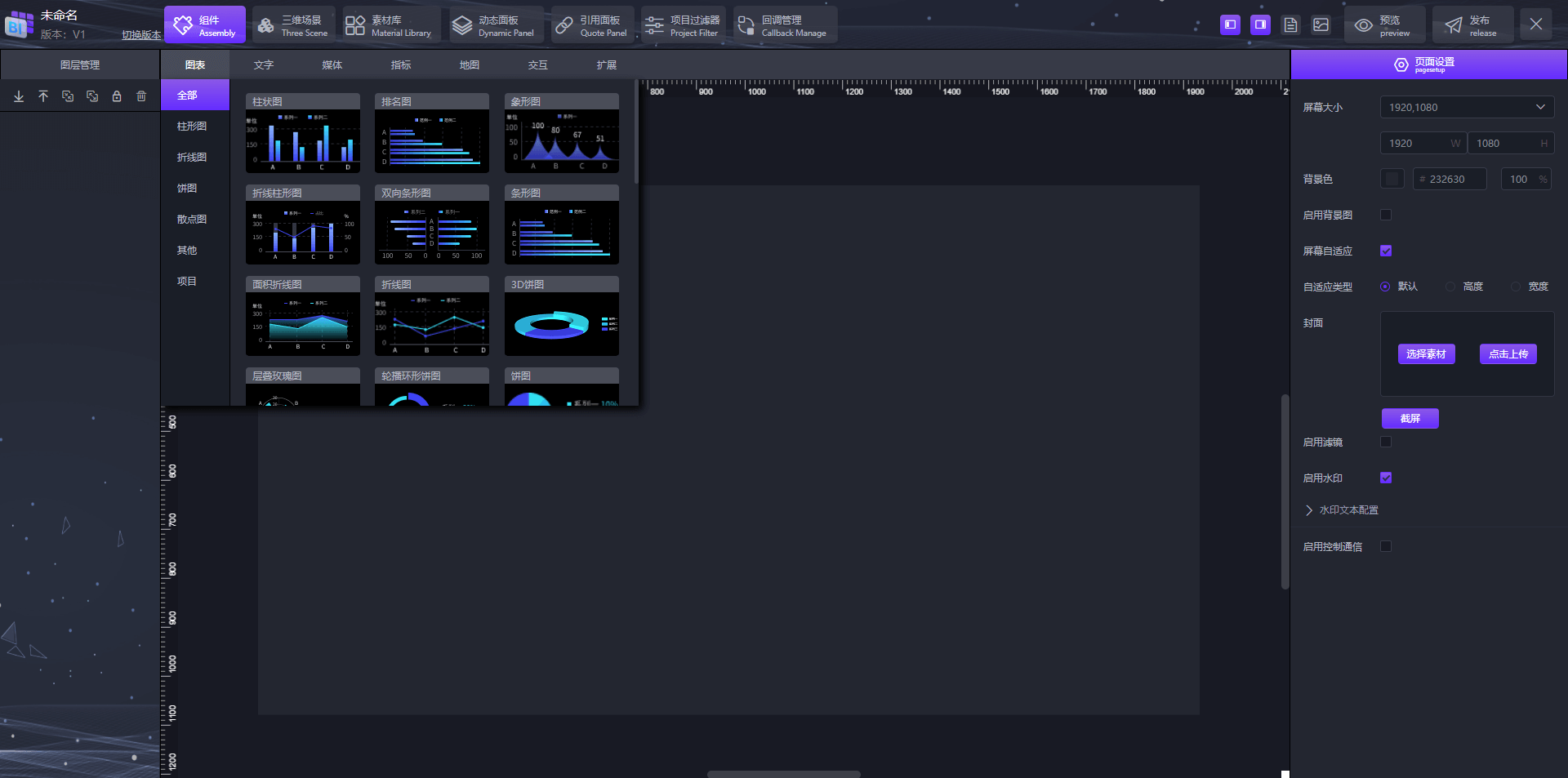The image size is (1568, 778).
Task: Pick the 象形图 chart thumbnail
Action: point(562,133)
